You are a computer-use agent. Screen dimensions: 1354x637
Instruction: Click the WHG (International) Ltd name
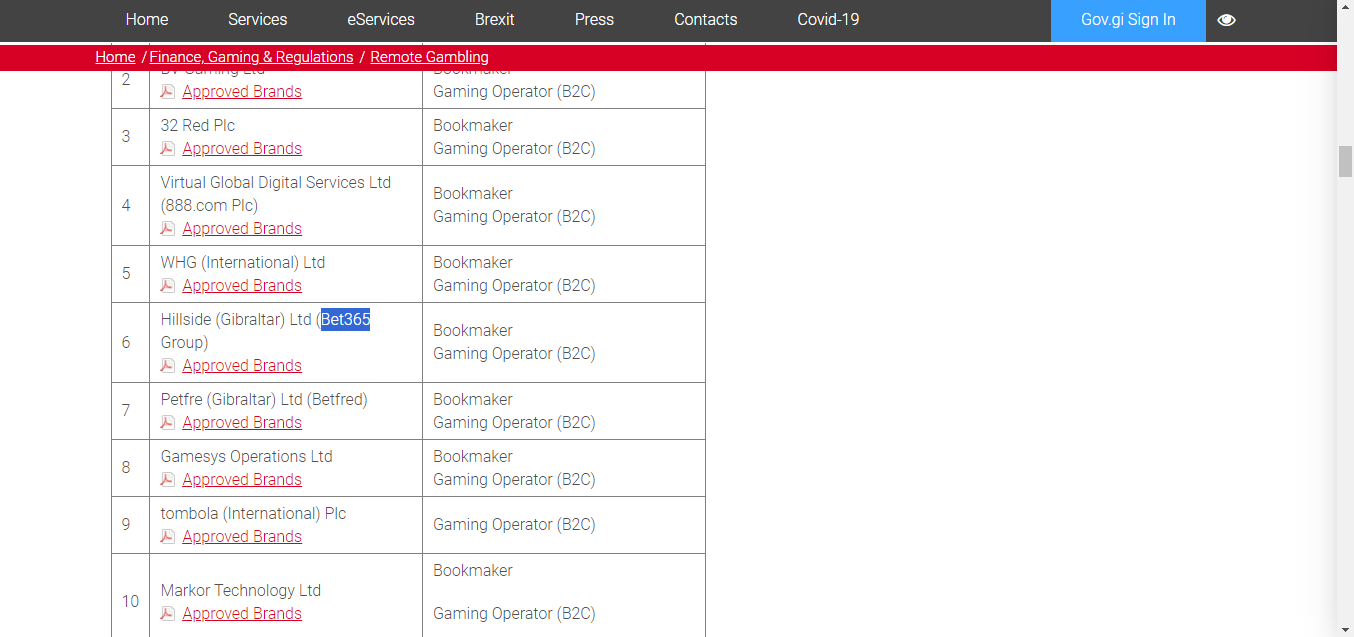[243, 262]
